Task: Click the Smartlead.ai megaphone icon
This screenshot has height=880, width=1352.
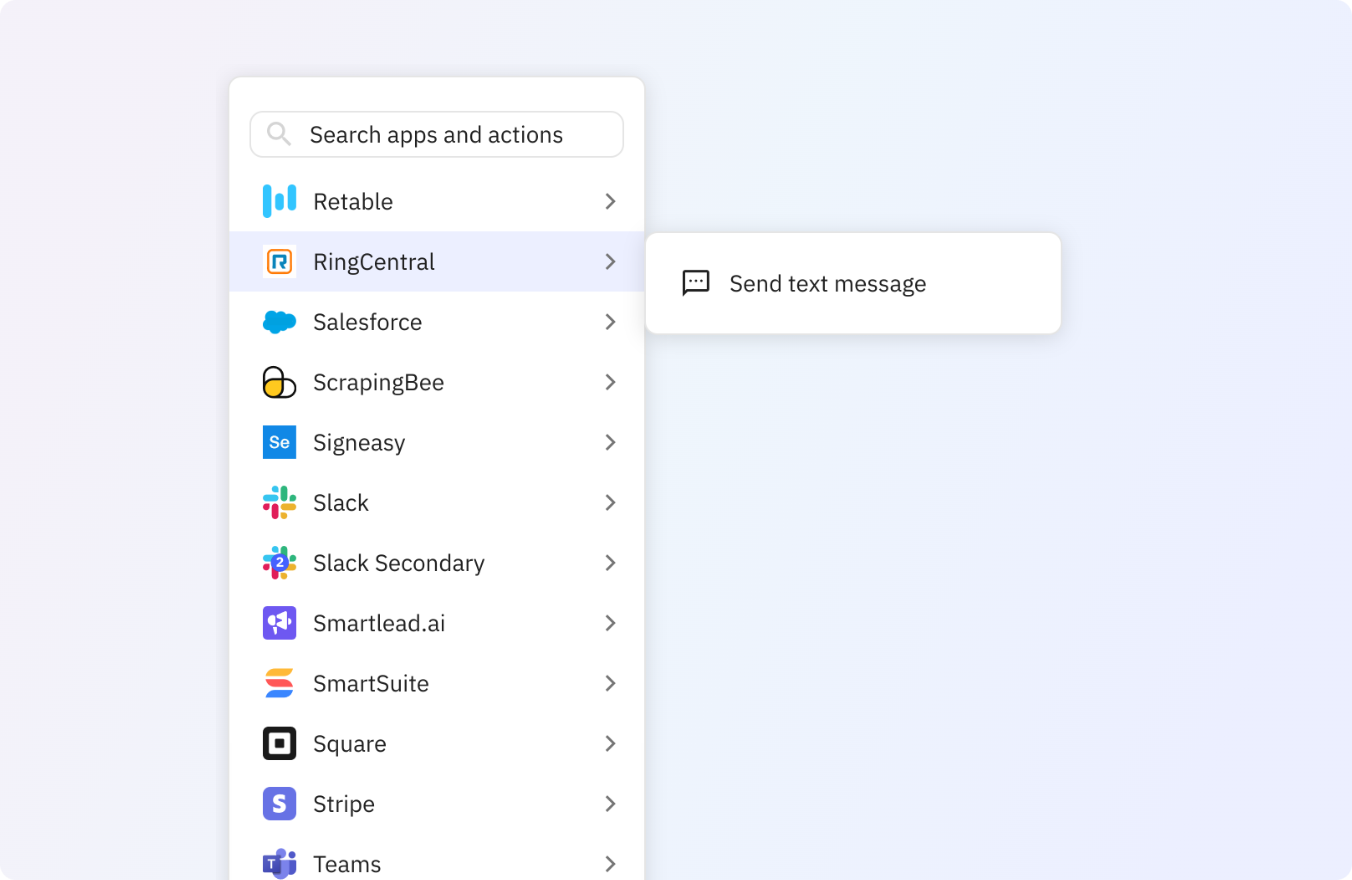Action: pos(279,623)
